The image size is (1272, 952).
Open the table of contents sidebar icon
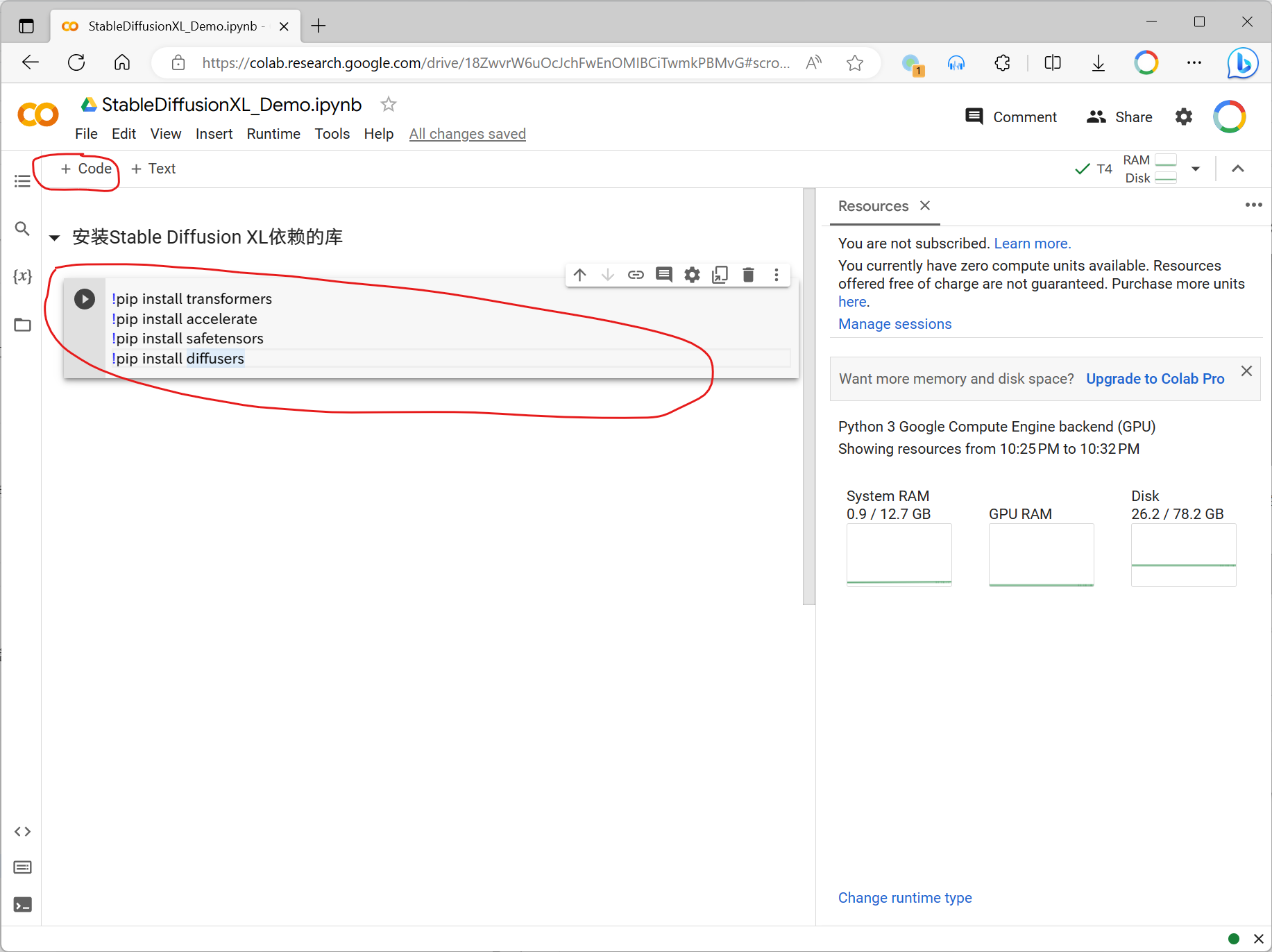22,181
